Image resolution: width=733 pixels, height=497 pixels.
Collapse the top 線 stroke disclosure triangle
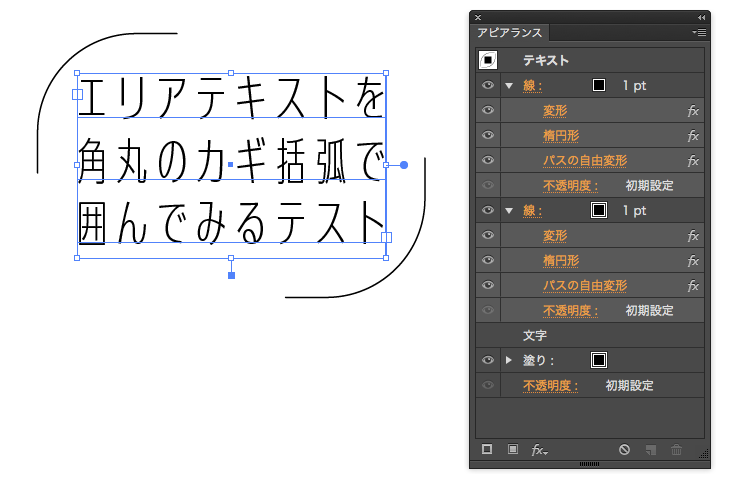coord(509,86)
